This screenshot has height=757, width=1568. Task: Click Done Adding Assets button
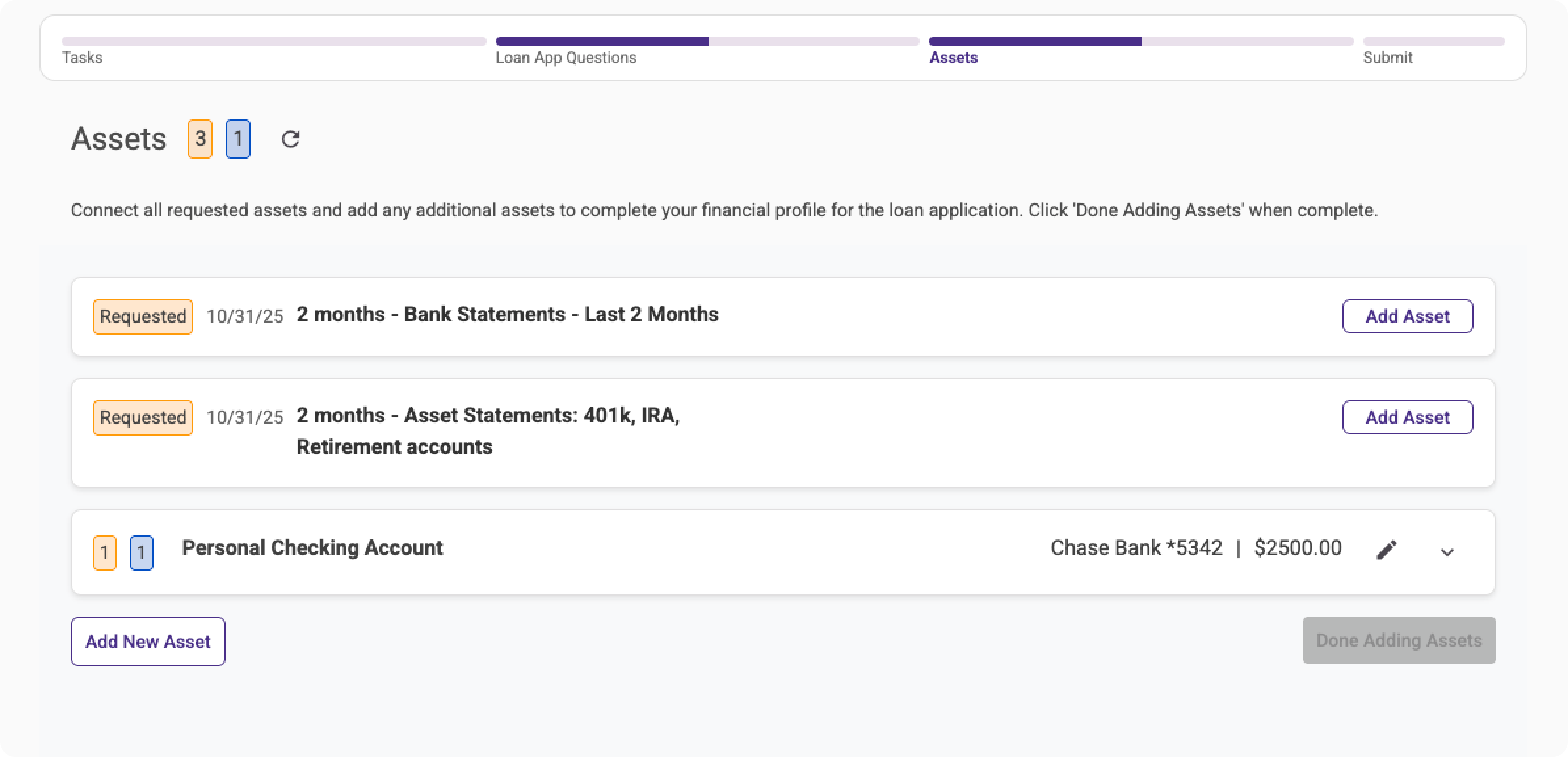(x=1398, y=640)
